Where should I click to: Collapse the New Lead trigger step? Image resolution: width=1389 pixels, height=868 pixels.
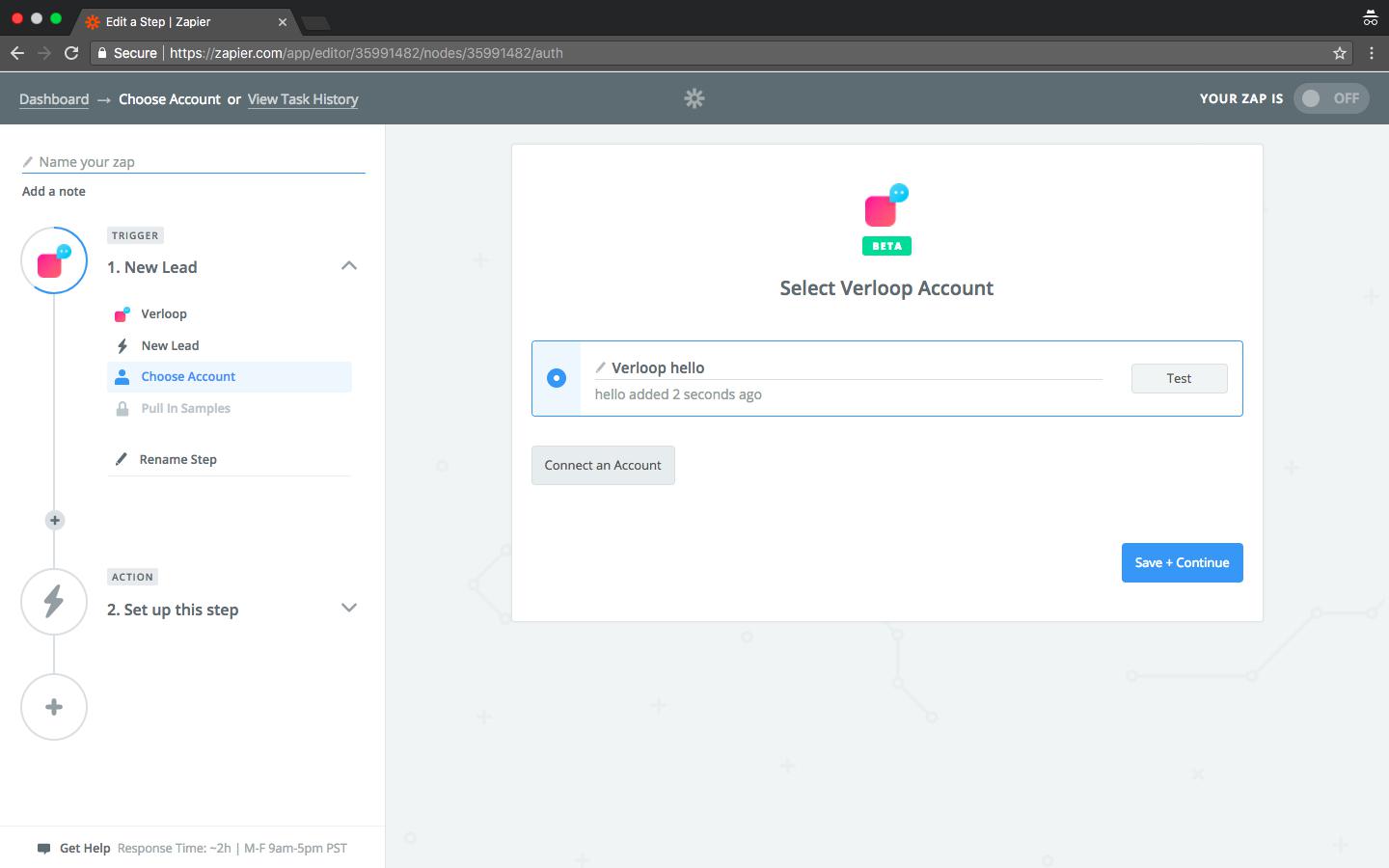(349, 266)
